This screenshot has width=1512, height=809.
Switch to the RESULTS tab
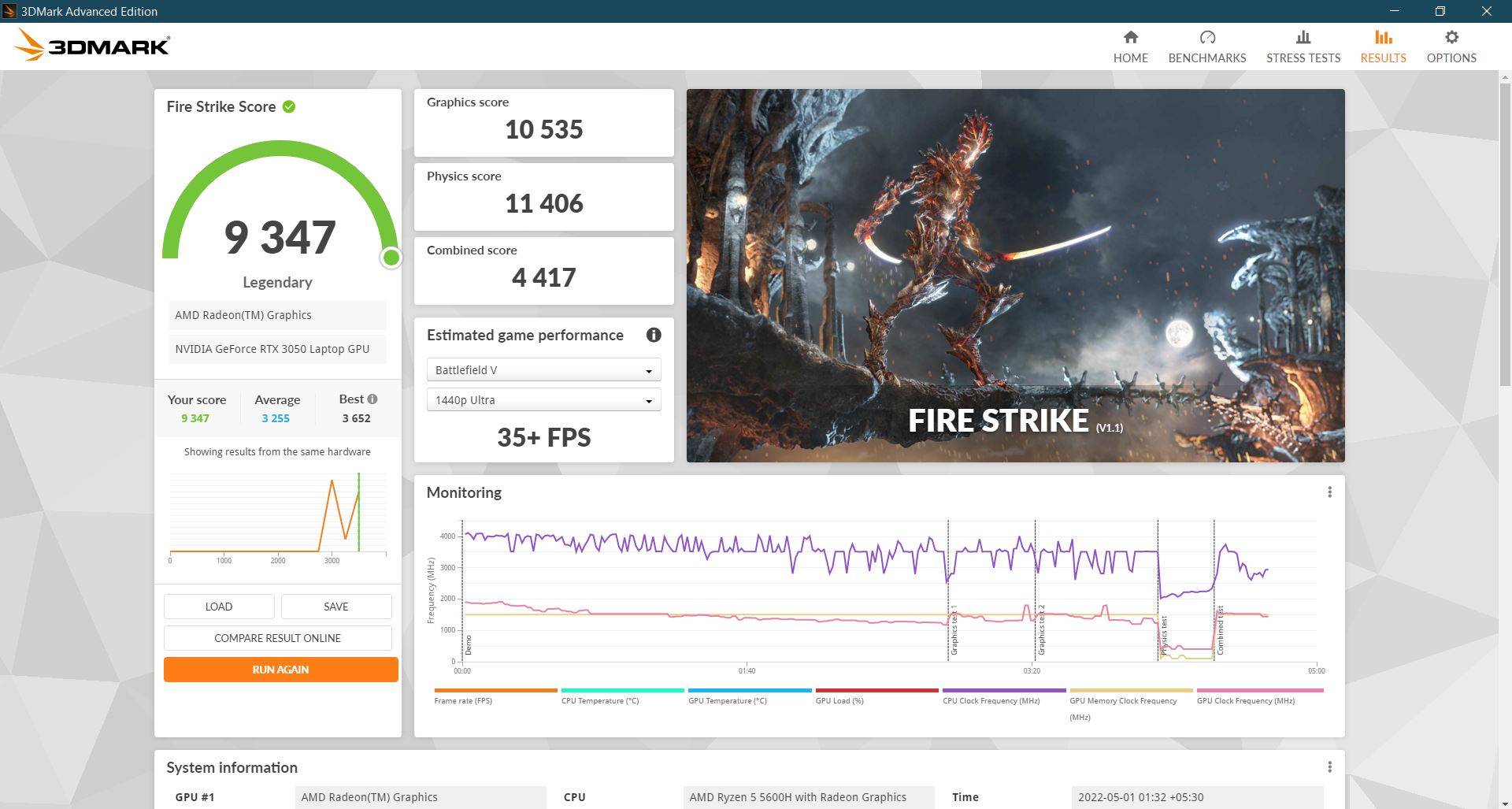1383,46
